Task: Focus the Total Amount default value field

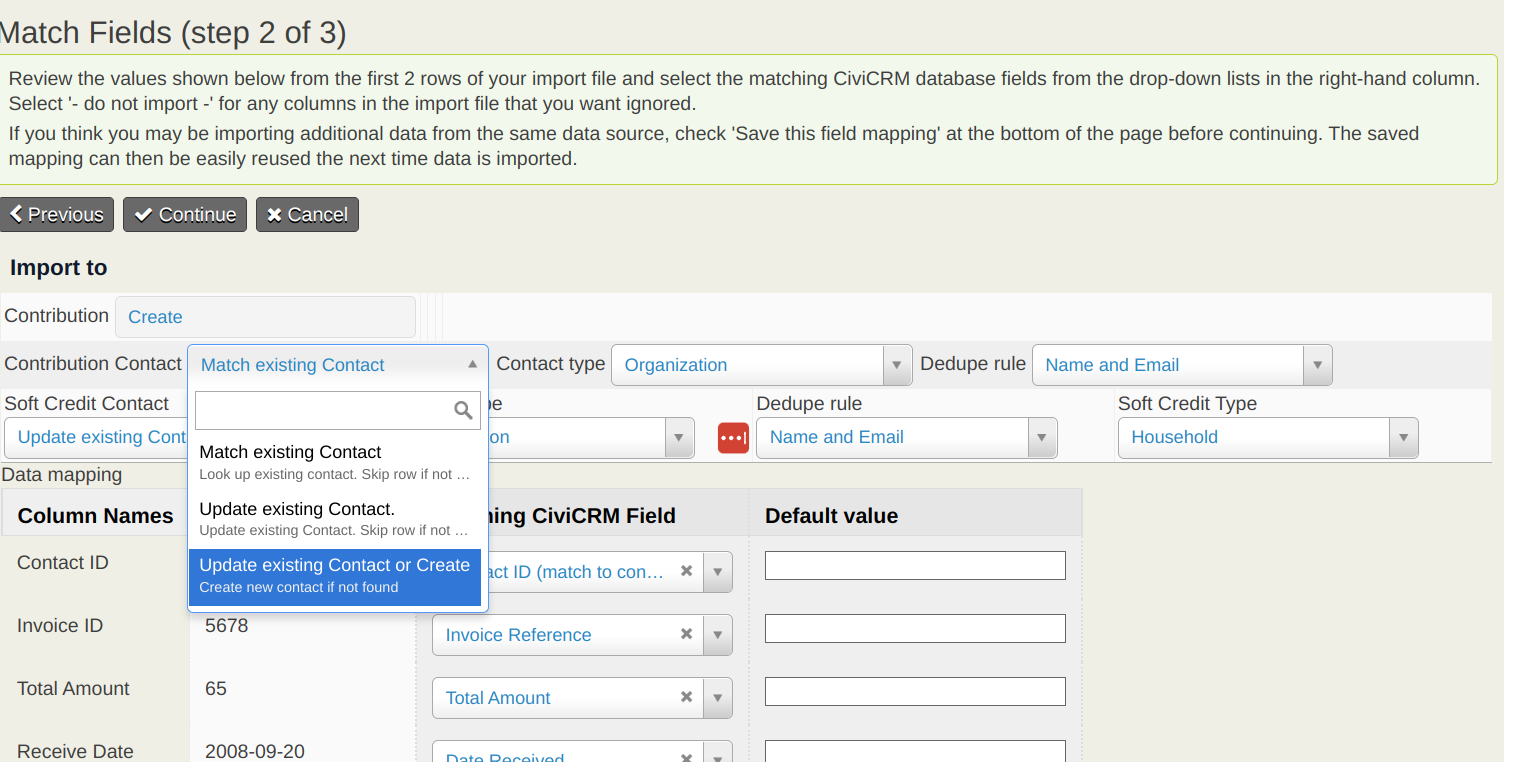Action: 915,691
